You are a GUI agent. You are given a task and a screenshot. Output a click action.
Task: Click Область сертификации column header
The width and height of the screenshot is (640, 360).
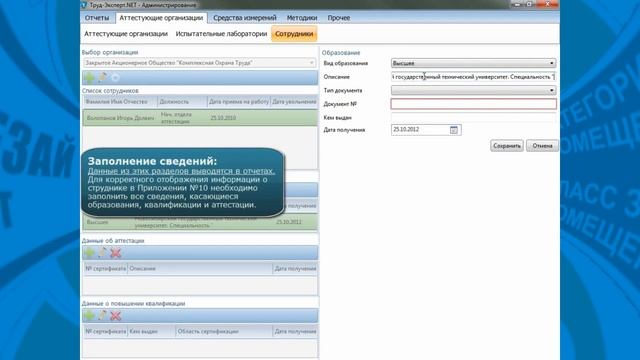pos(224,331)
